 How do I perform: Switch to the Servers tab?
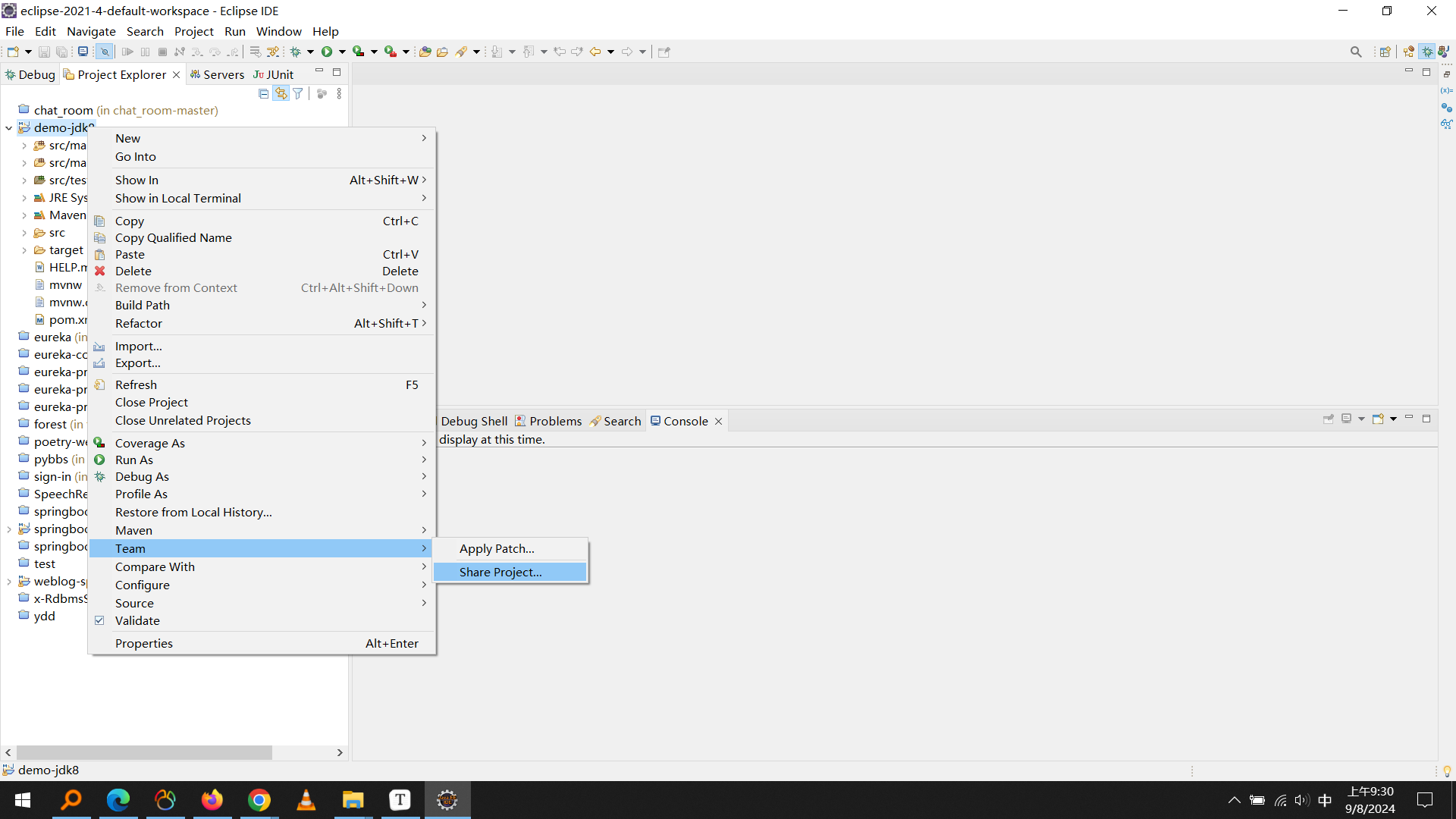coord(217,74)
